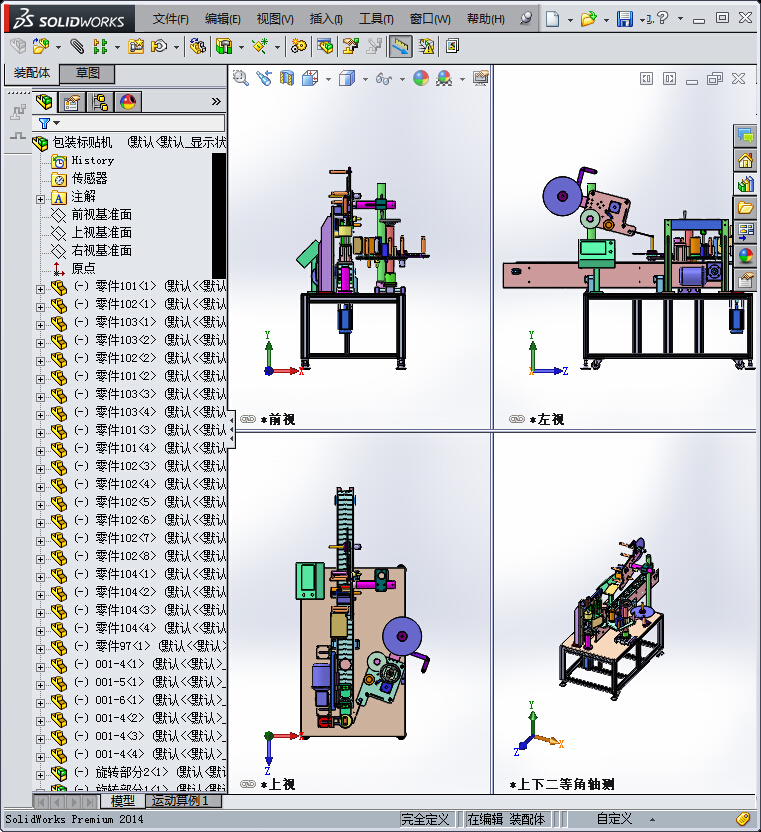Open the 工具(T) menu
The image size is (761, 832).
click(376, 19)
